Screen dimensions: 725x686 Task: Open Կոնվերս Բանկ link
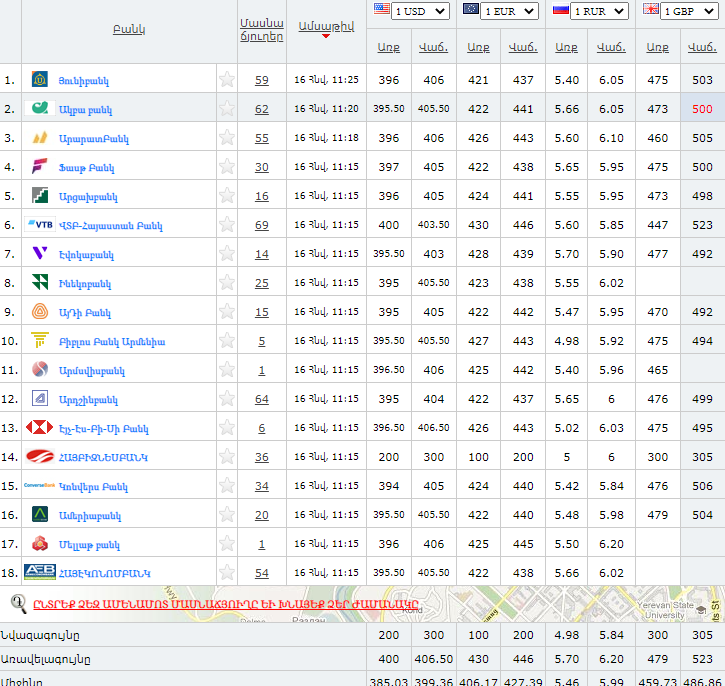(x=93, y=487)
